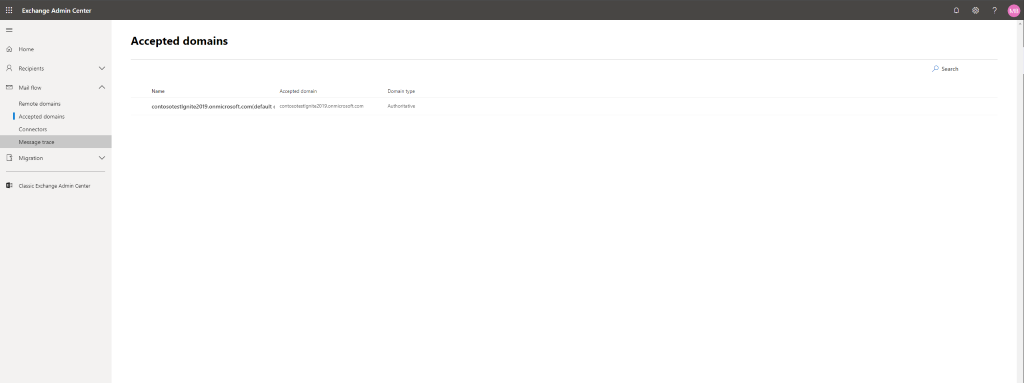
Task: Go to Home in navigation
Action: (x=26, y=49)
